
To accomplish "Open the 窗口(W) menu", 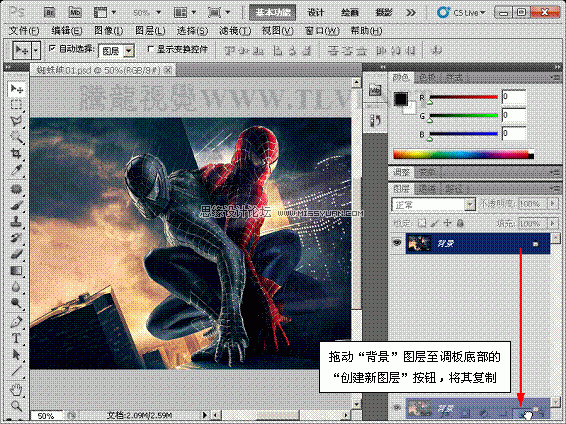I will pyautogui.click(x=322, y=31).
